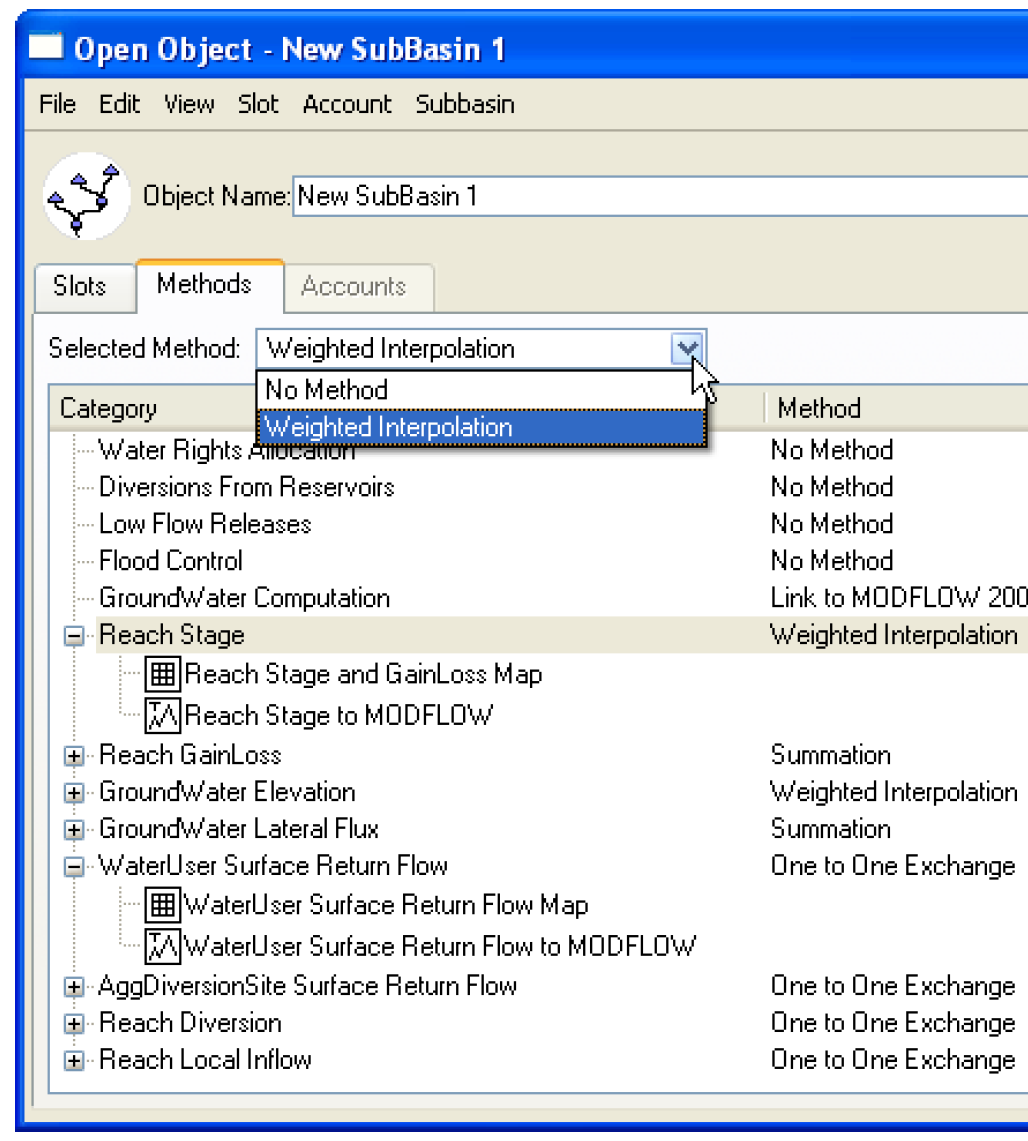1028x1141 pixels.
Task: Click the Method column header
Action: pyautogui.click(x=819, y=408)
